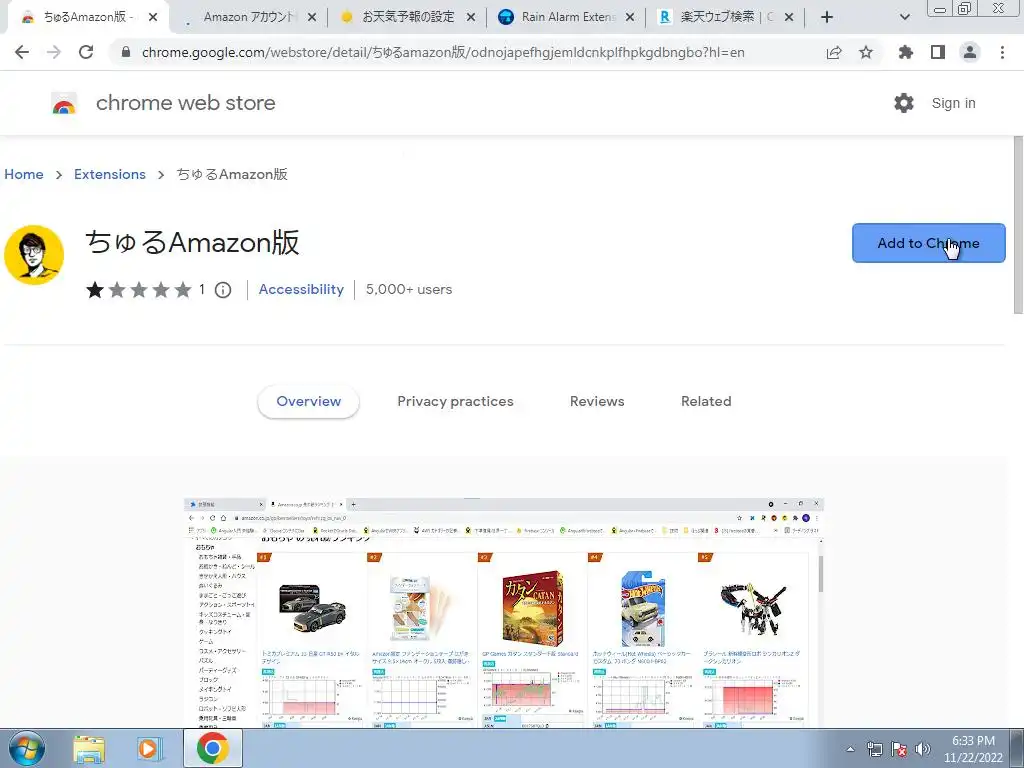This screenshot has height=768, width=1024.
Task: Open new tab with plus button
Action: (x=827, y=17)
